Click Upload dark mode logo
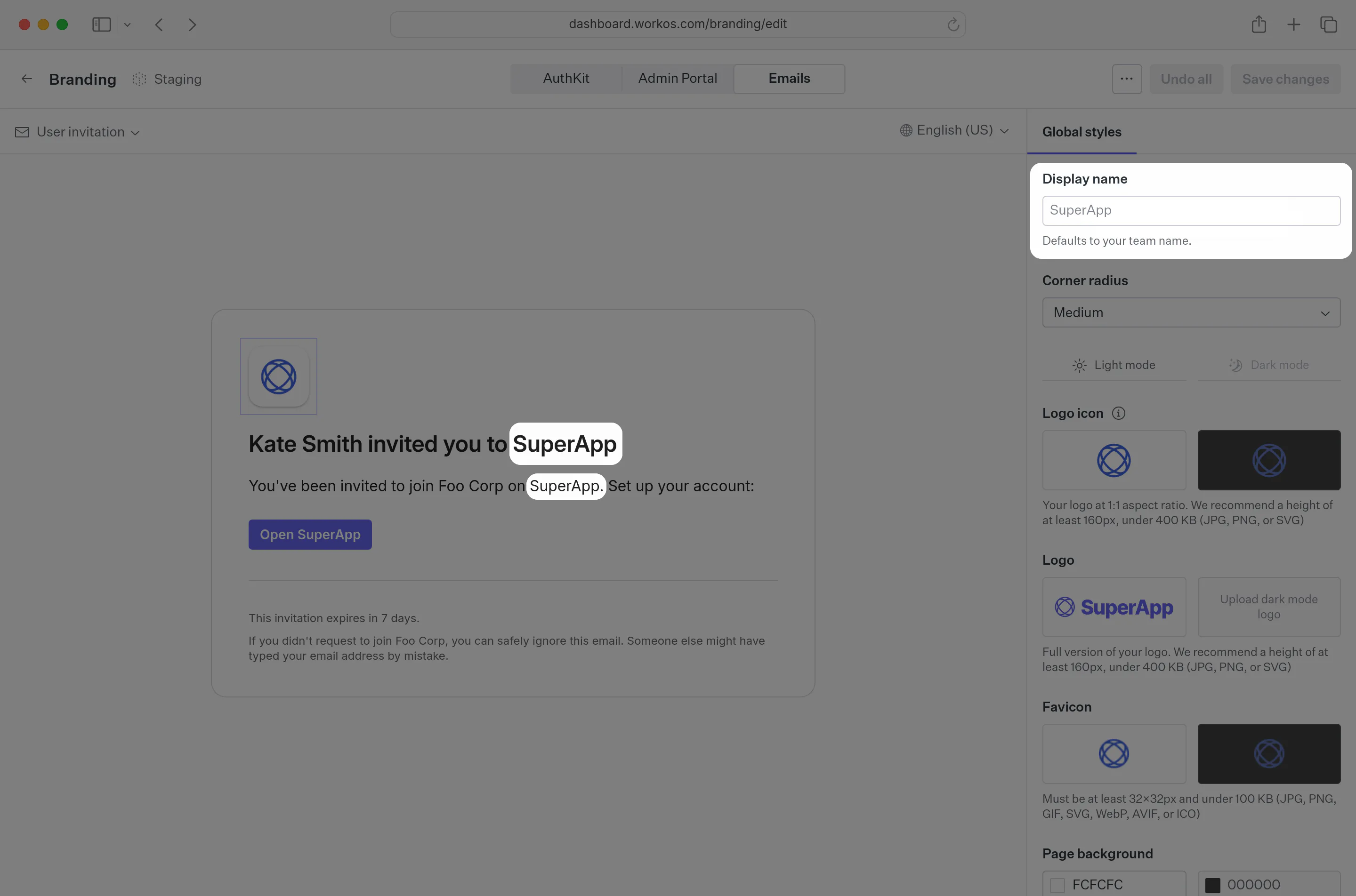This screenshot has height=896, width=1356. (x=1269, y=607)
